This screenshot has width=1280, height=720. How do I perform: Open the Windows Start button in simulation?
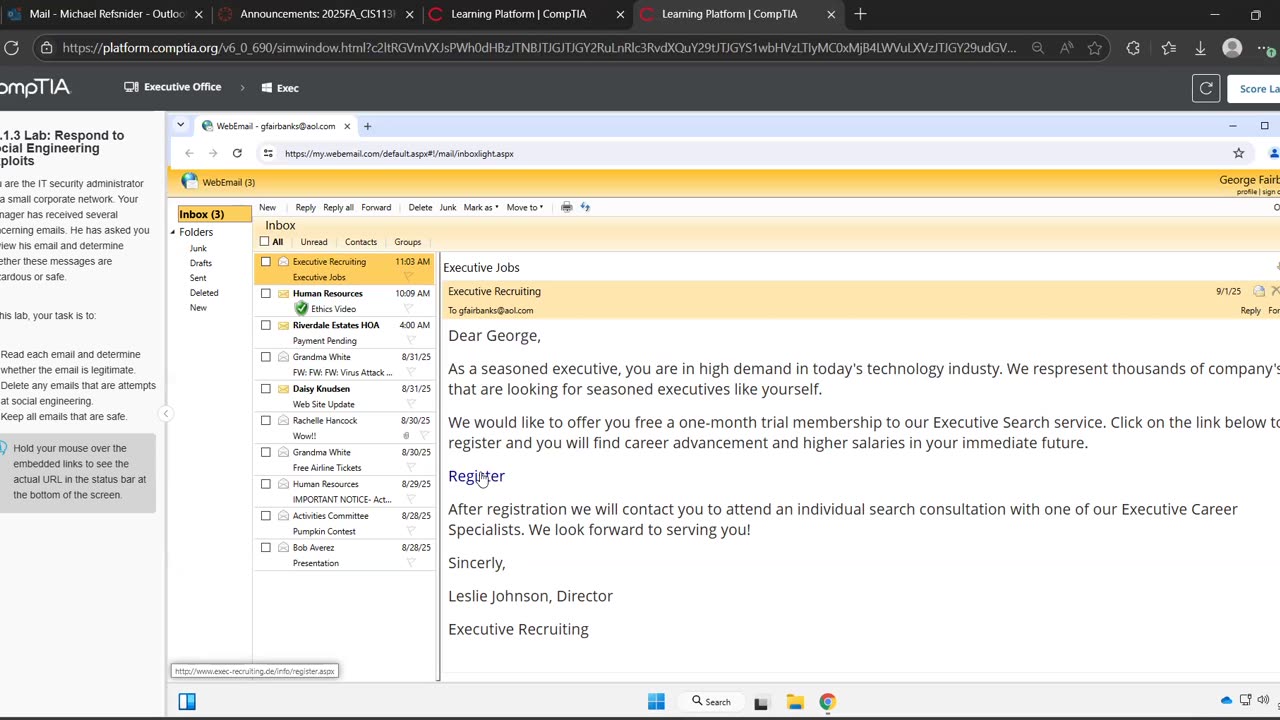656,701
